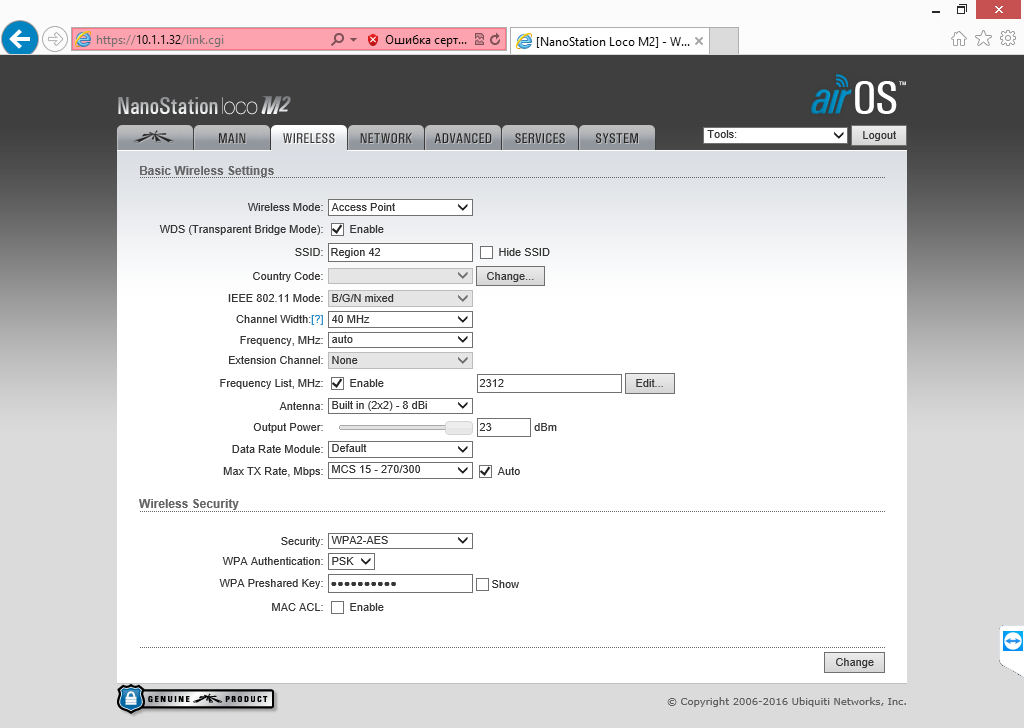Click the Output Power dBm field

[504, 427]
